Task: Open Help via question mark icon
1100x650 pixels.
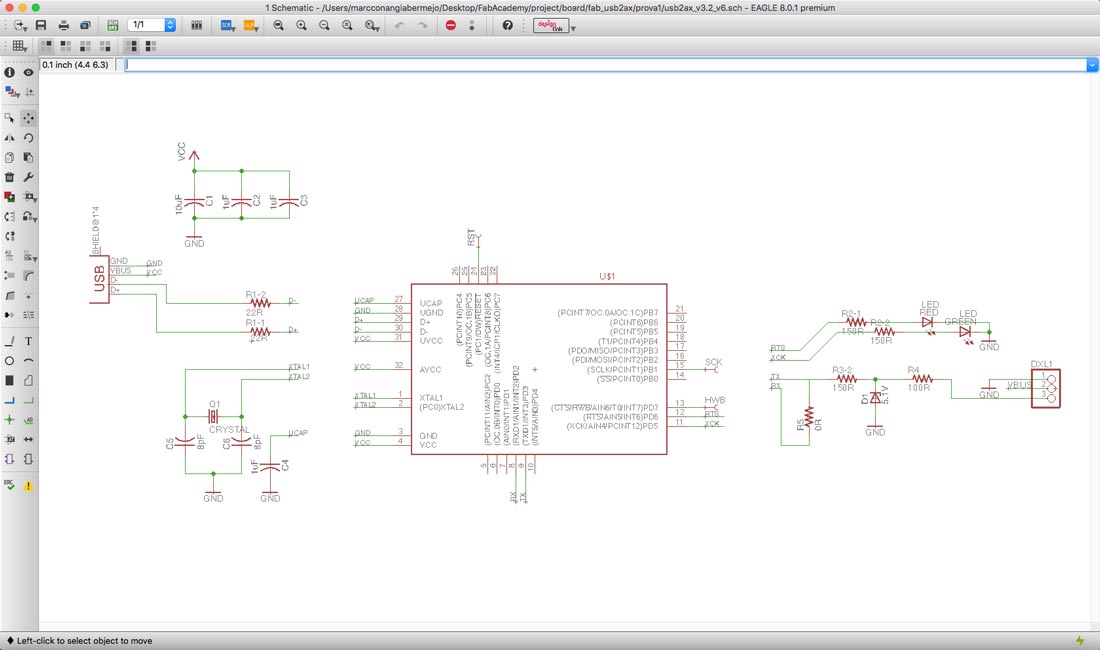Action: tap(507, 25)
